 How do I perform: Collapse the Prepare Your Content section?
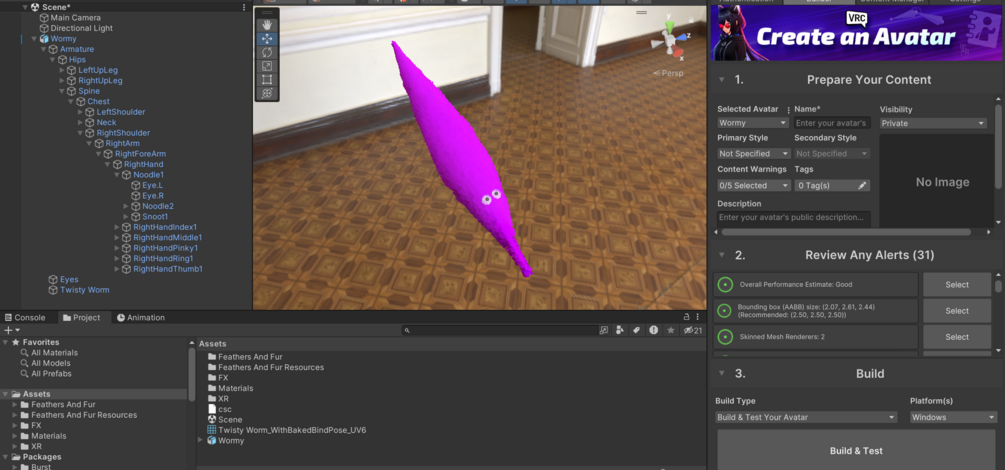722,80
